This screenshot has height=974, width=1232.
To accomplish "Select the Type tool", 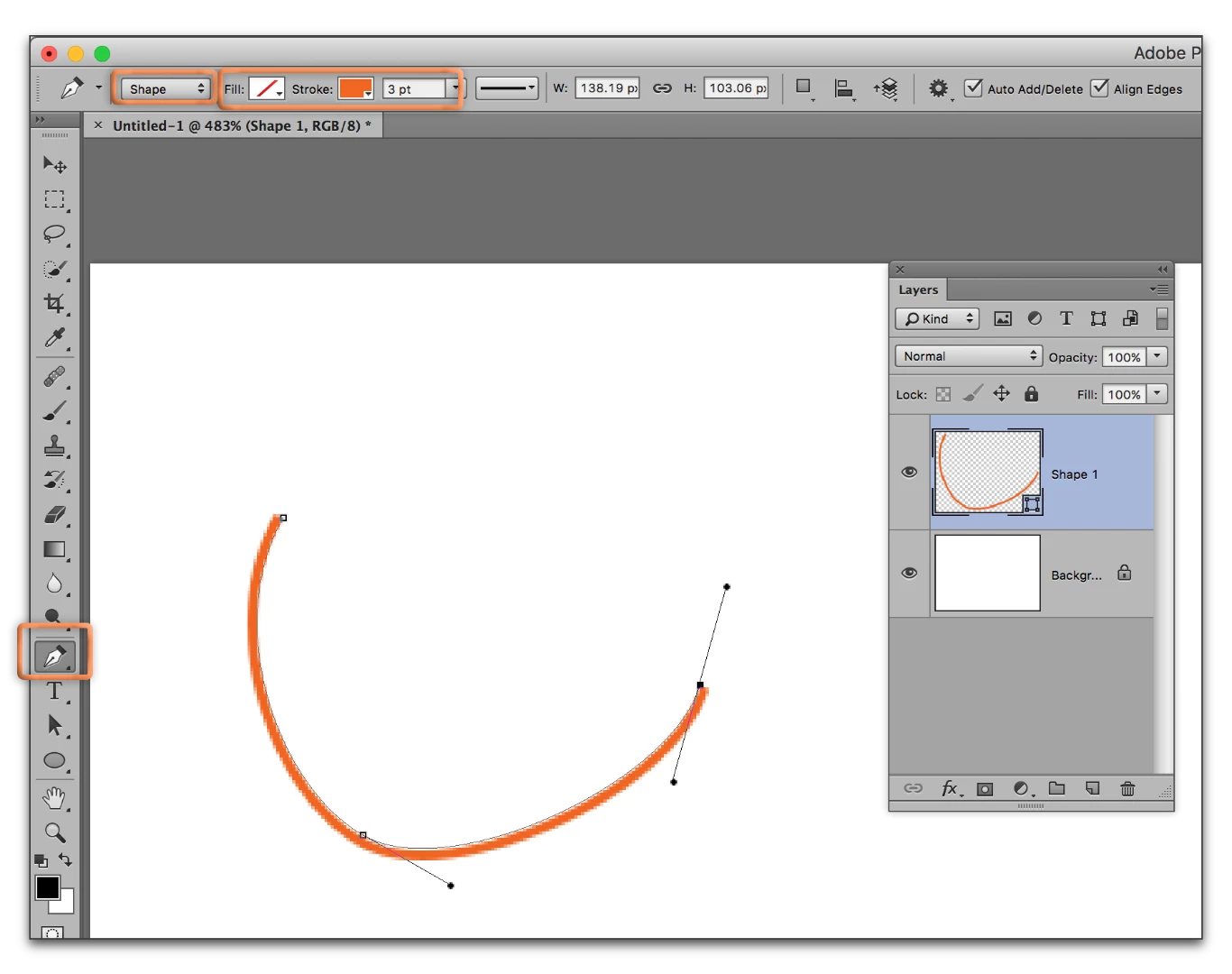I will [x=54, y=692].
